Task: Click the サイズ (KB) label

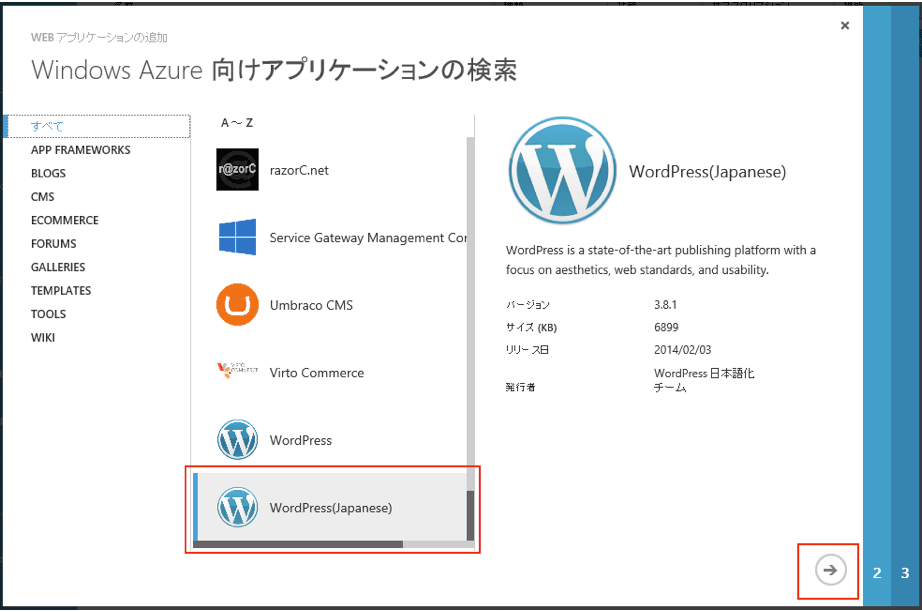Action: (x=531, y=327)
